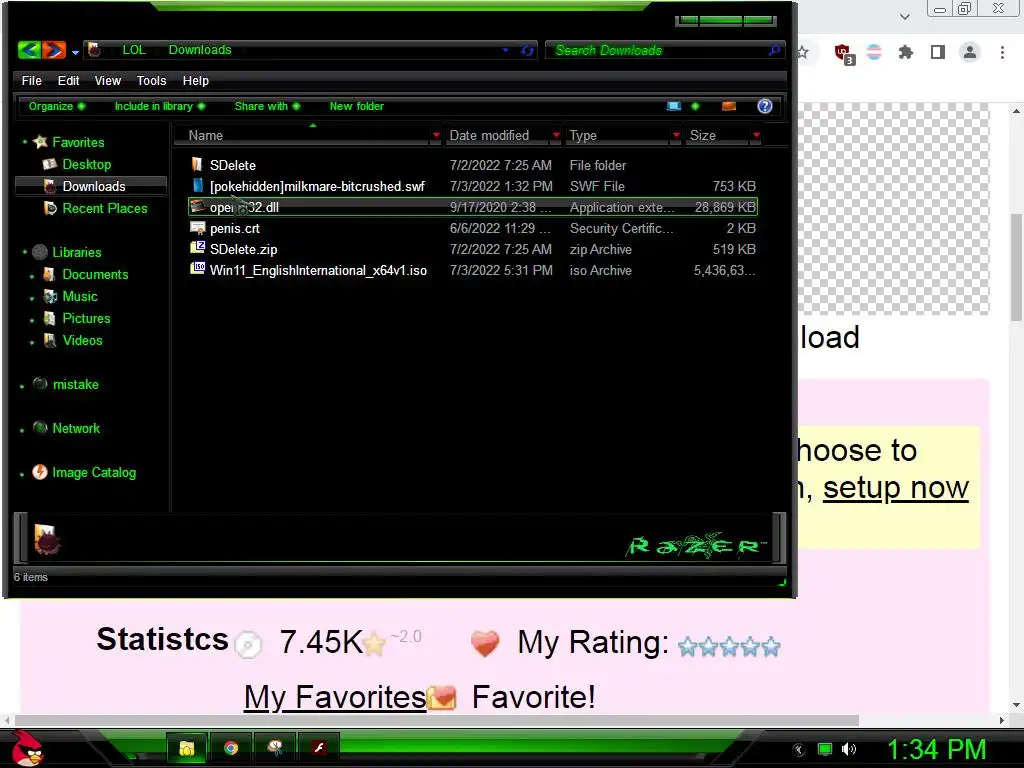Click the search magnifier icon
1024x768 pixels.
pos(774,50)
